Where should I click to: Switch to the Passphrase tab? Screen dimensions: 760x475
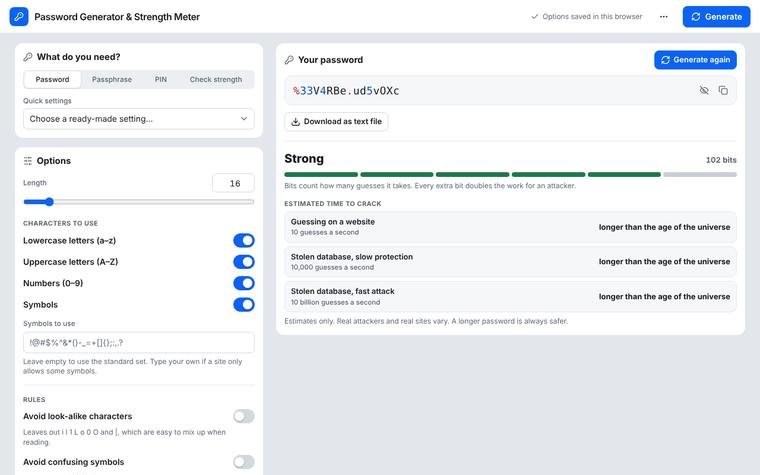tap(112, 79)
